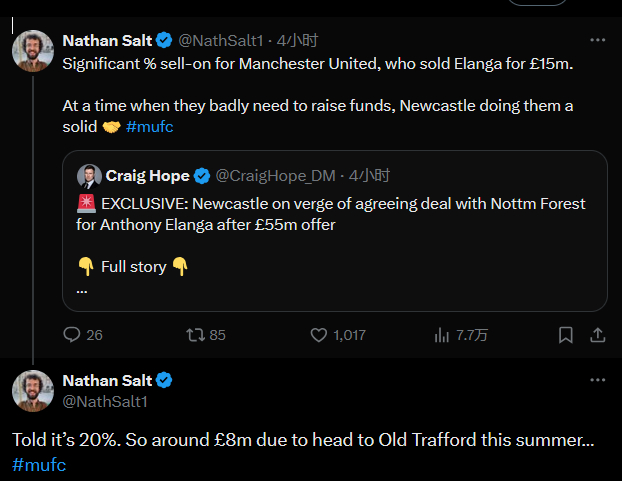Click the share upload icon
The image size is (622, 481).
tap(597, 335)
